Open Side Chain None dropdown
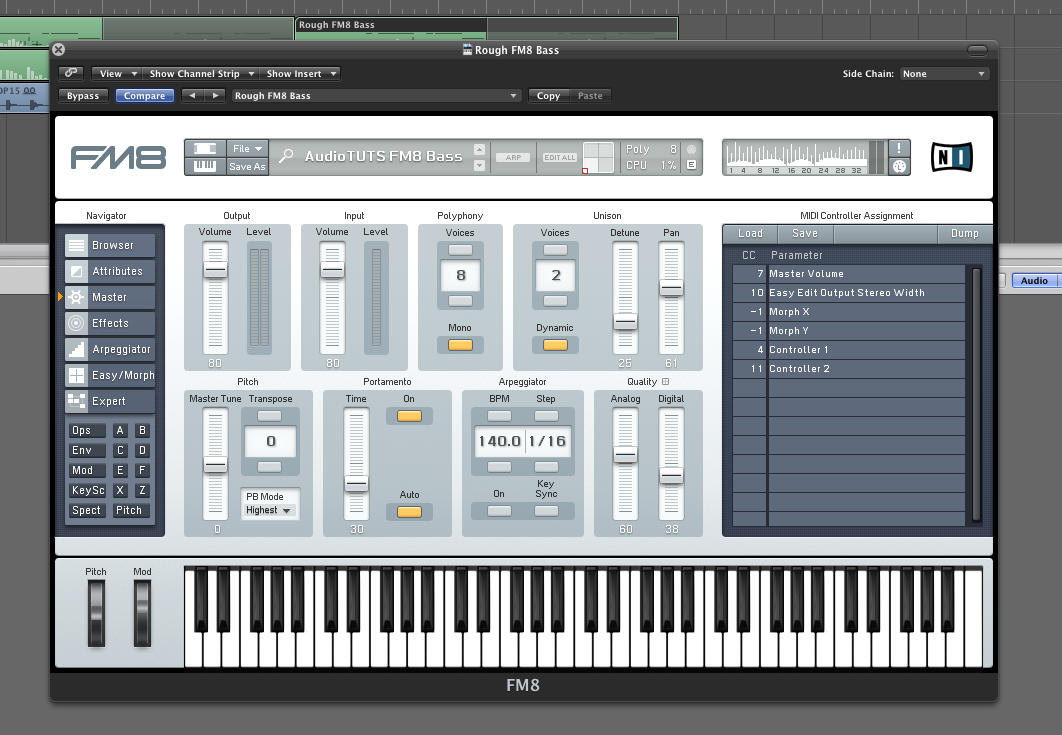 click(944, 73)
